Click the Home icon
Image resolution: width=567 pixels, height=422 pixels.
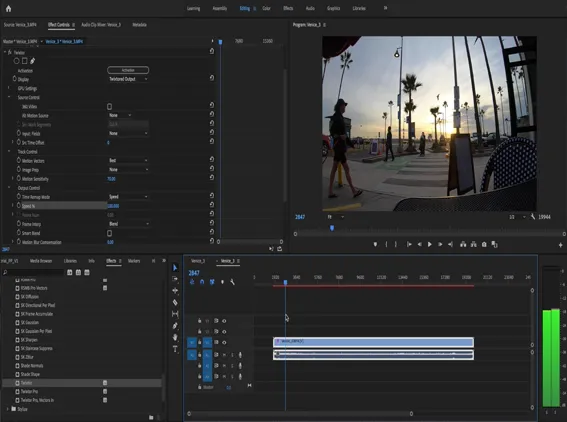tap(8, 9)
